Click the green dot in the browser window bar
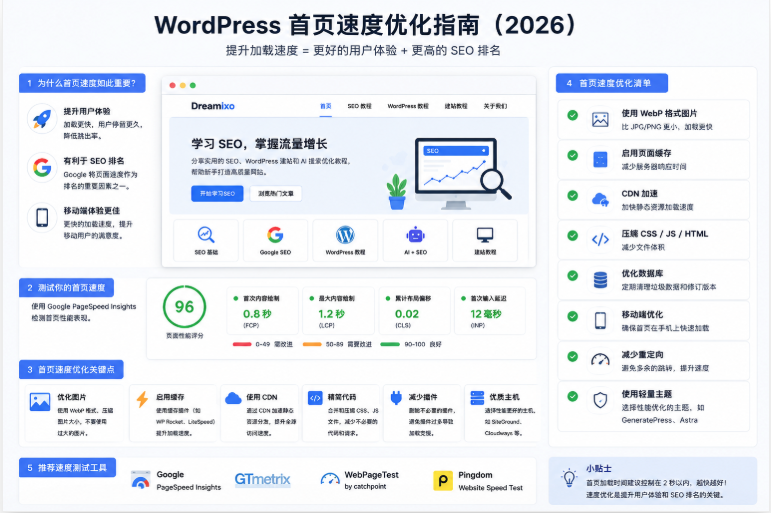The width and height of the screenshot is (771, 513). click(193, 86)
